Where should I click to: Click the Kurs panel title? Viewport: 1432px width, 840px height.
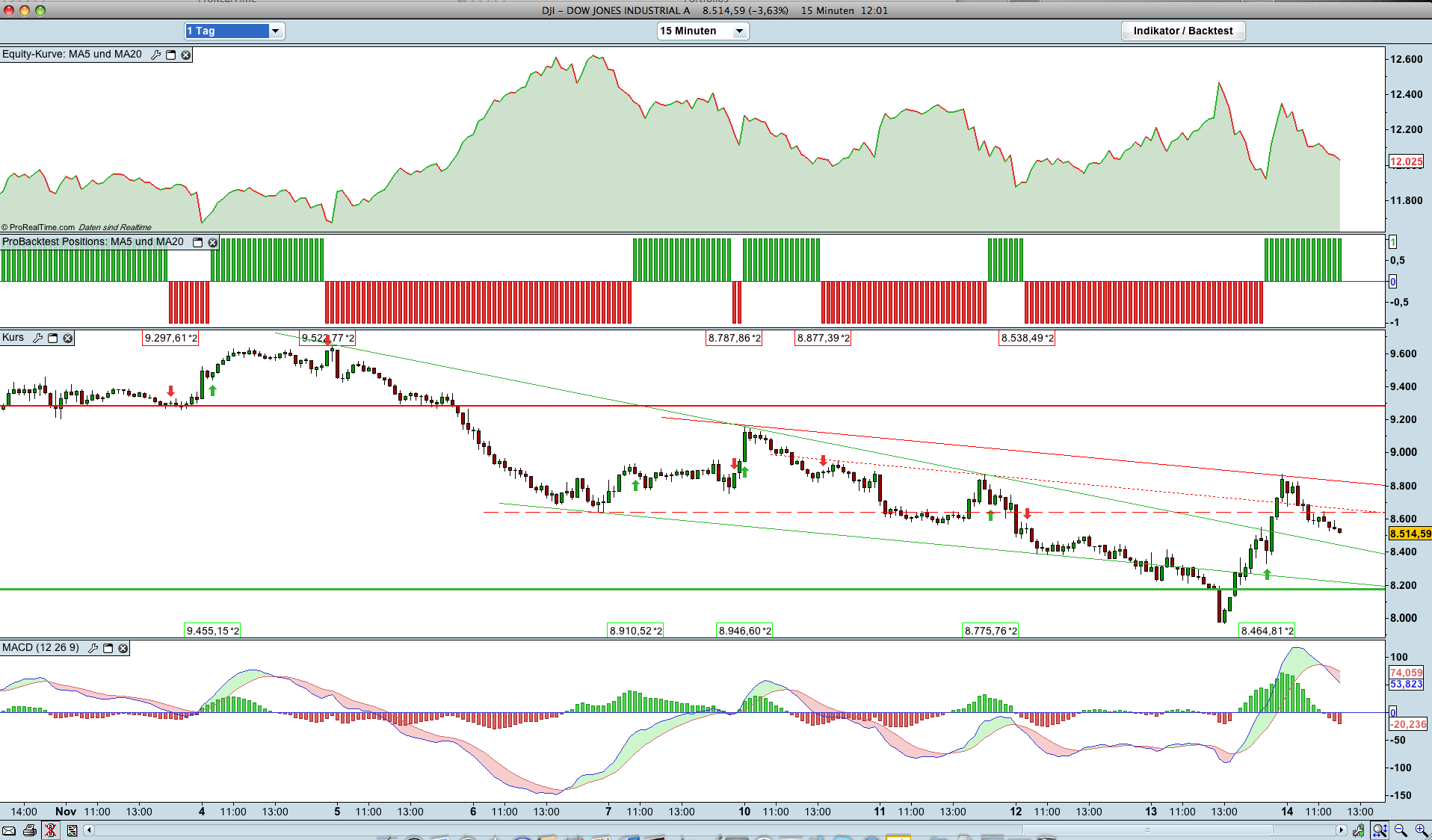(x=13, y=338)
